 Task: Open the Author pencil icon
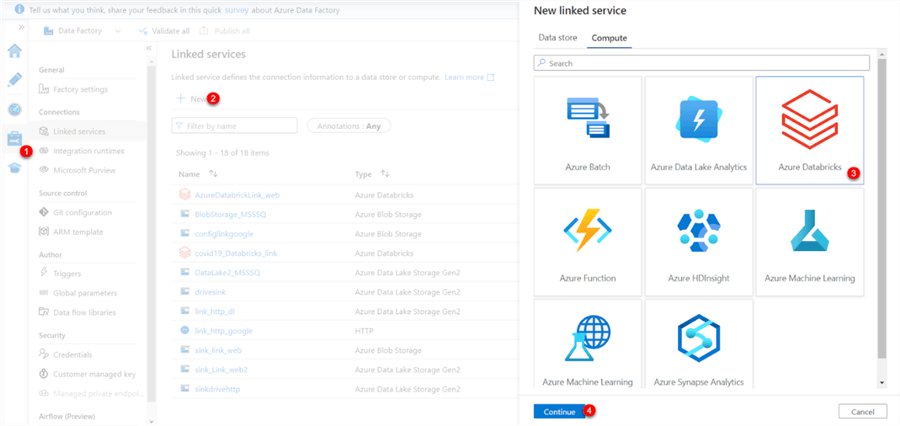click(x=14, y=79)
